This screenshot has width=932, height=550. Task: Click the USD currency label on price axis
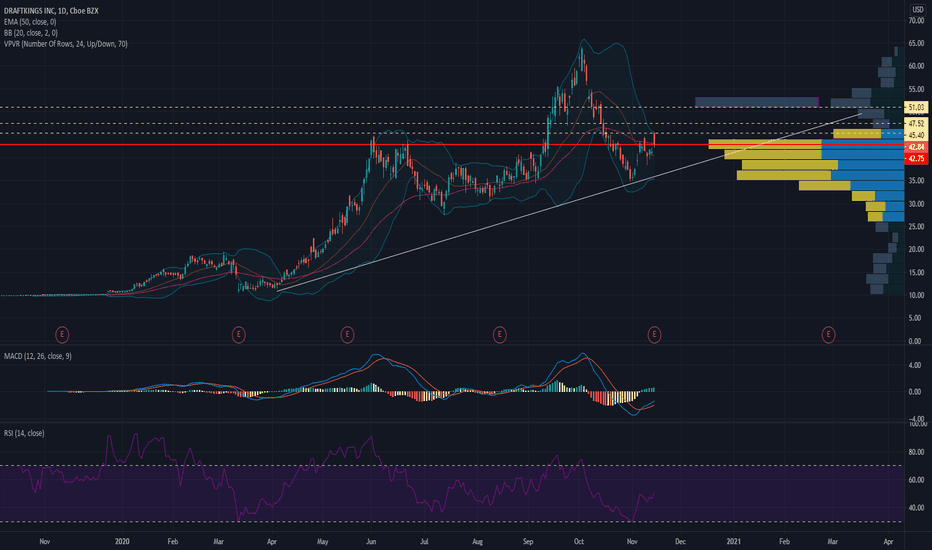click(918, 10)
